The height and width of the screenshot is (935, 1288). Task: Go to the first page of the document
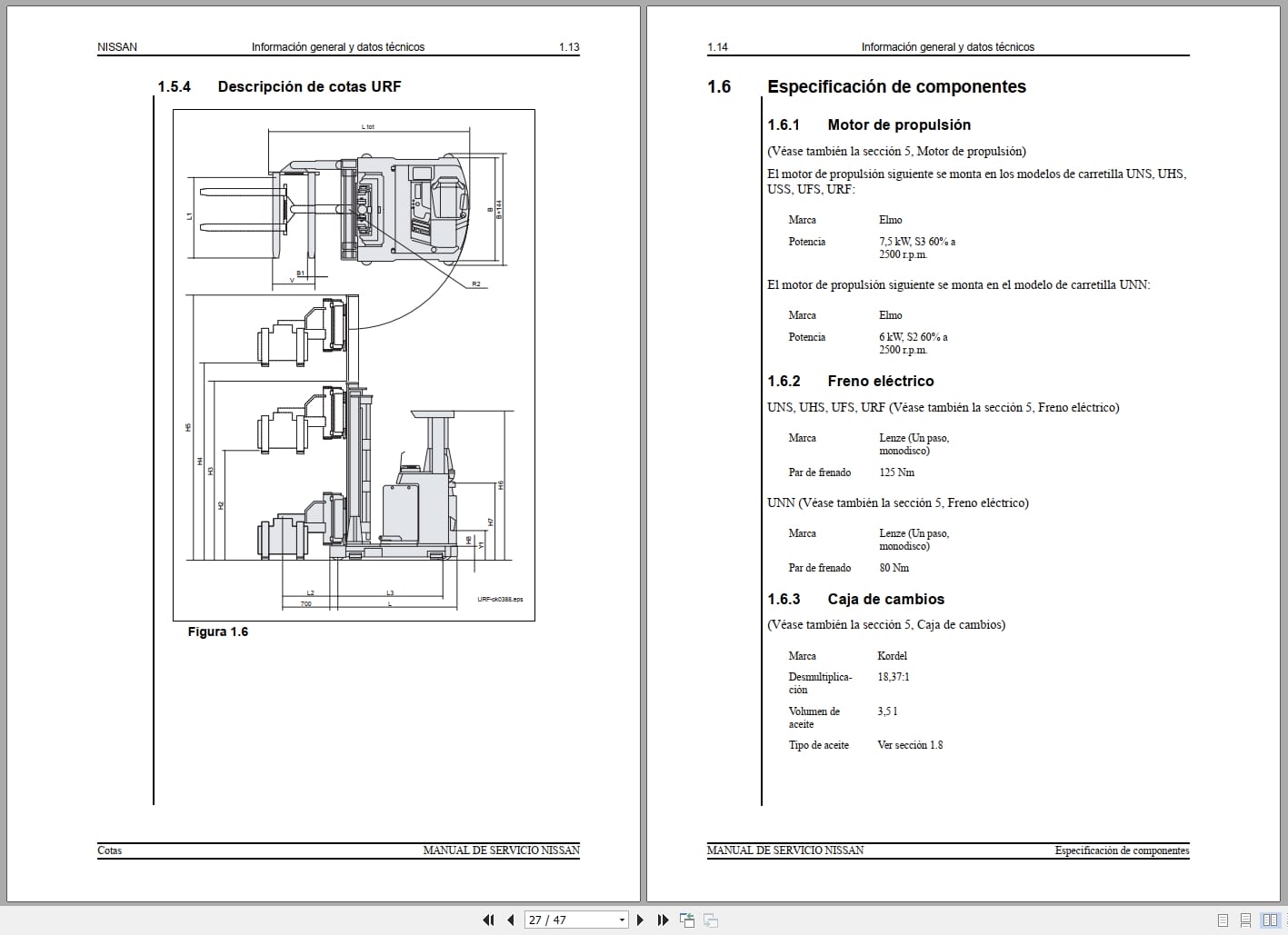coord(488,920)
